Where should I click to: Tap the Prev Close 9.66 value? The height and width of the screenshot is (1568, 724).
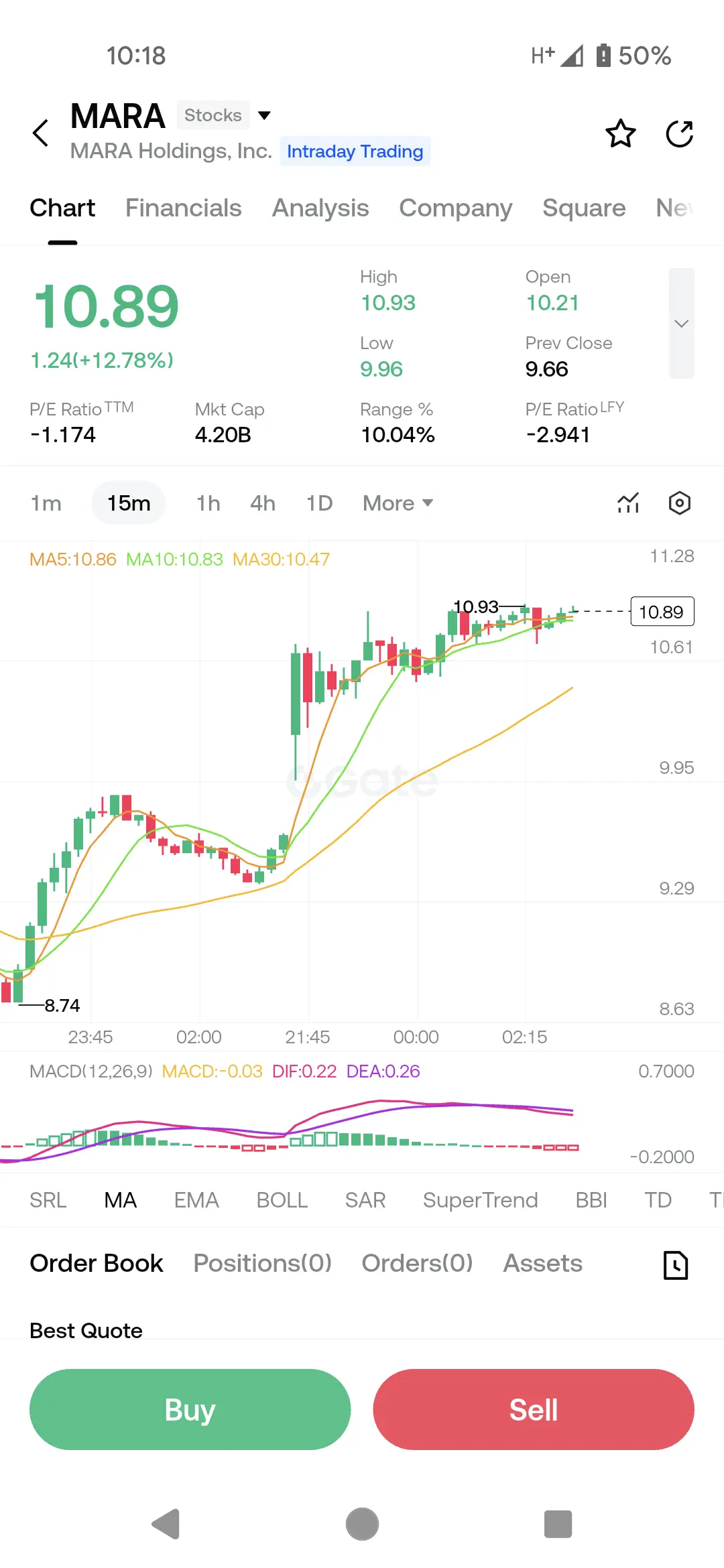click(x=547, y=369)
